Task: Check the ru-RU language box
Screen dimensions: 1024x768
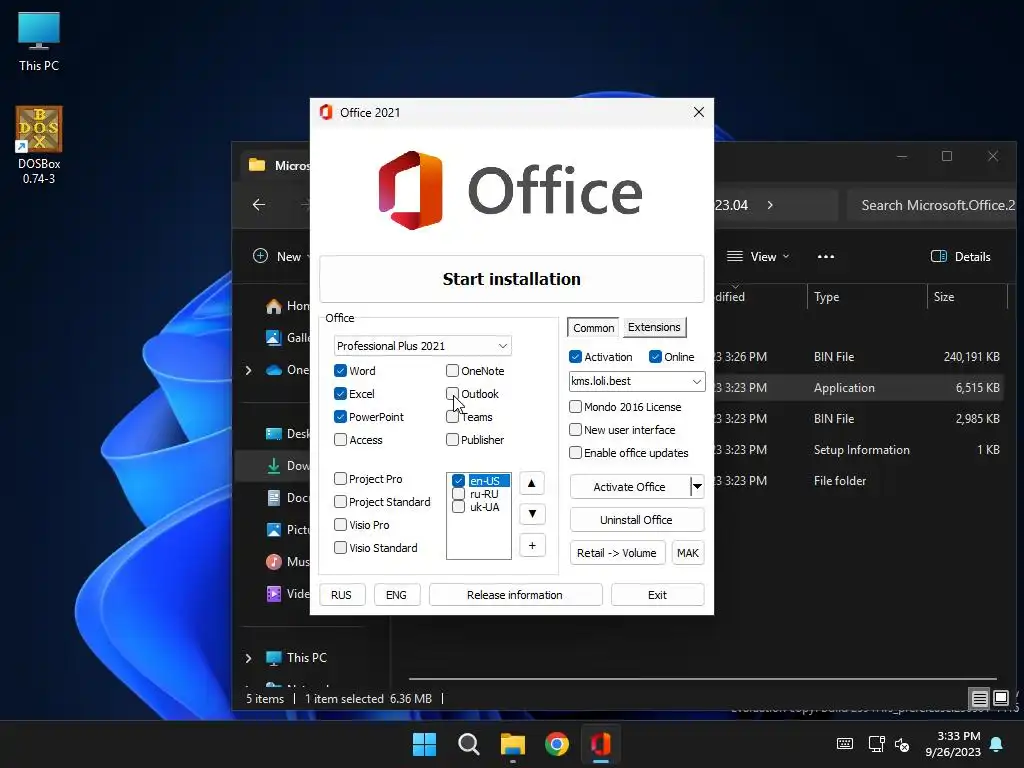Action: (458, 494)
